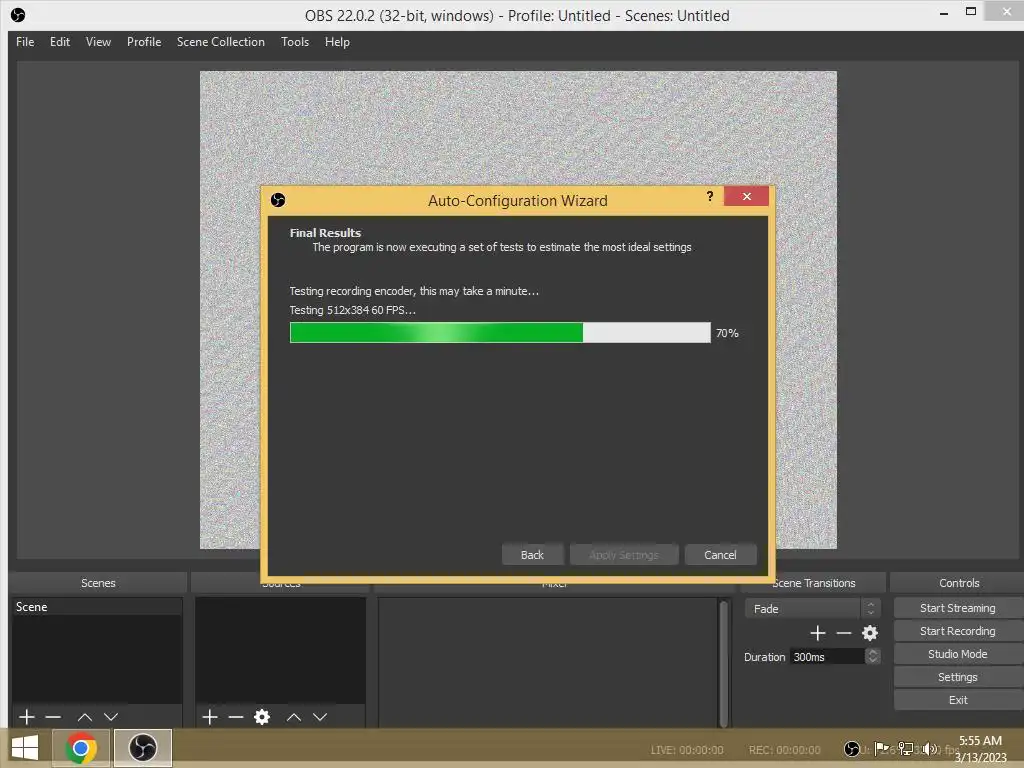
Task: Add a new source with plus icon
Action: tap(210, 717)
